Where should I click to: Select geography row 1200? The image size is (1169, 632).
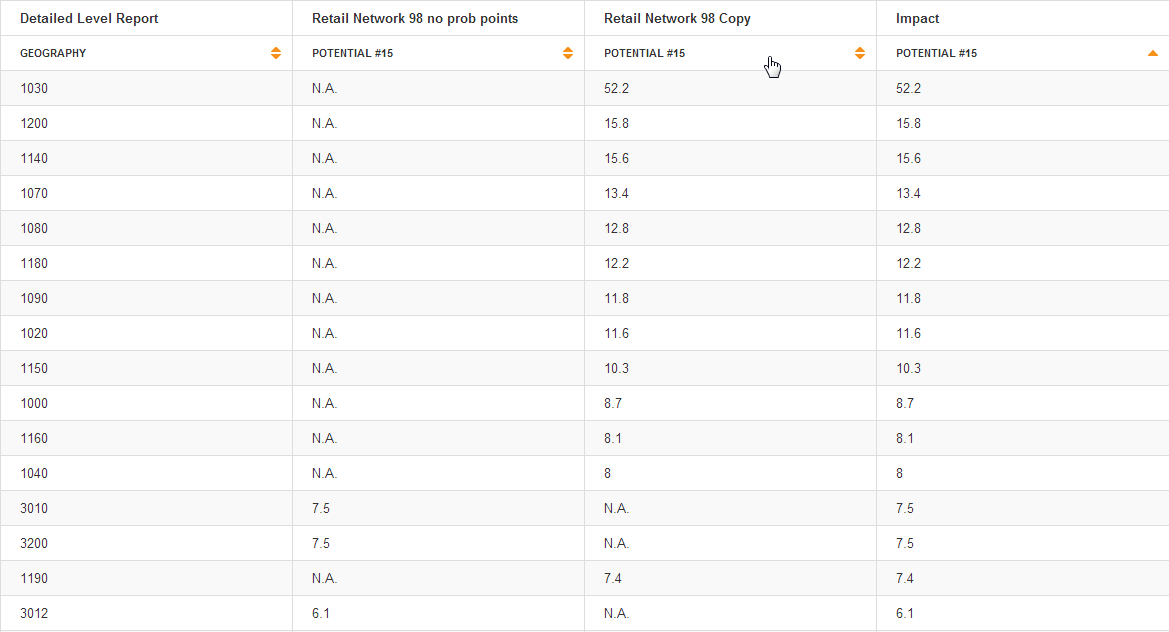(34, 124)
